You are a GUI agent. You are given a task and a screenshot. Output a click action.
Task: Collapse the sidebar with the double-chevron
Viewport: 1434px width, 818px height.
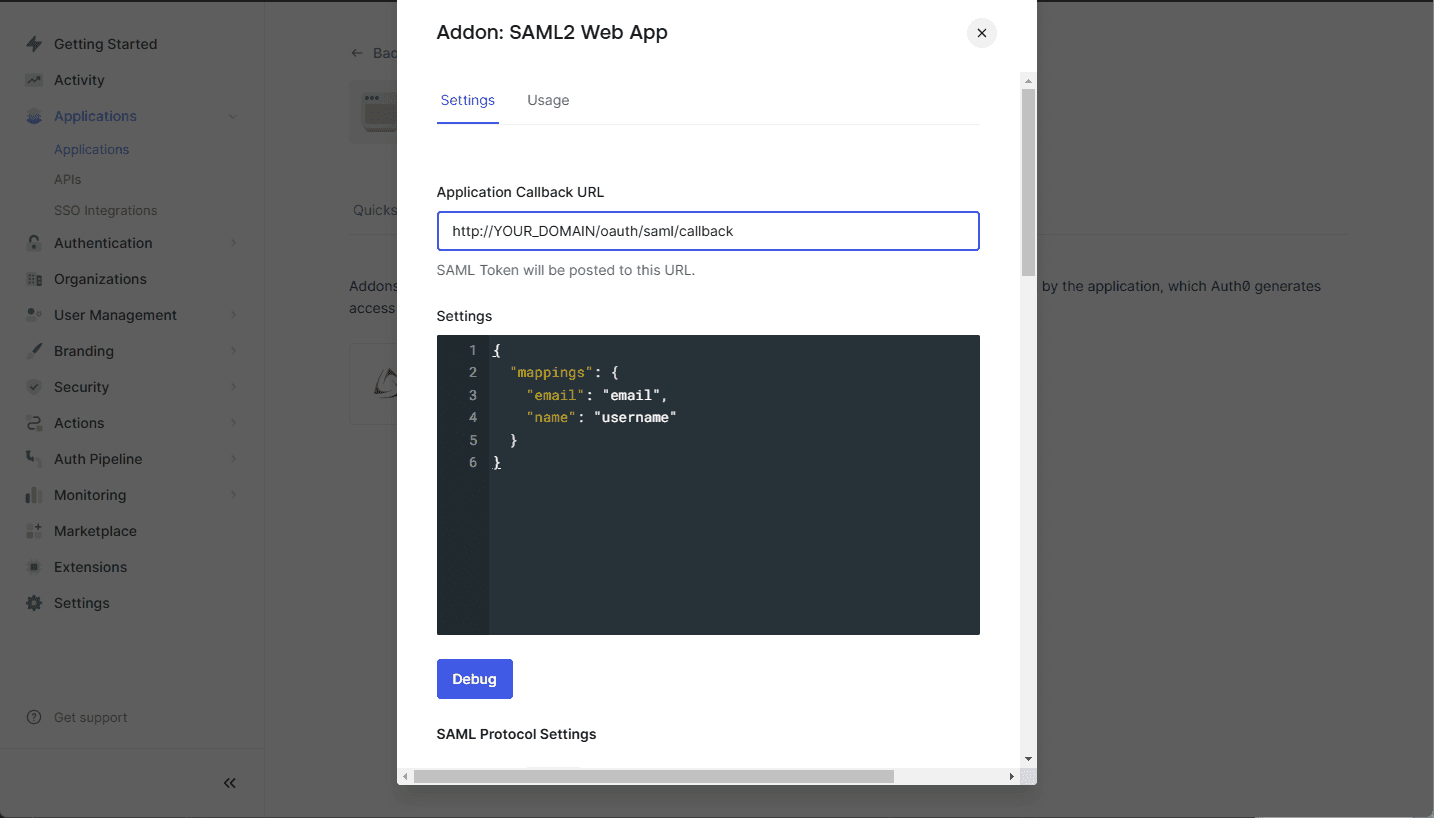(229, 783)
